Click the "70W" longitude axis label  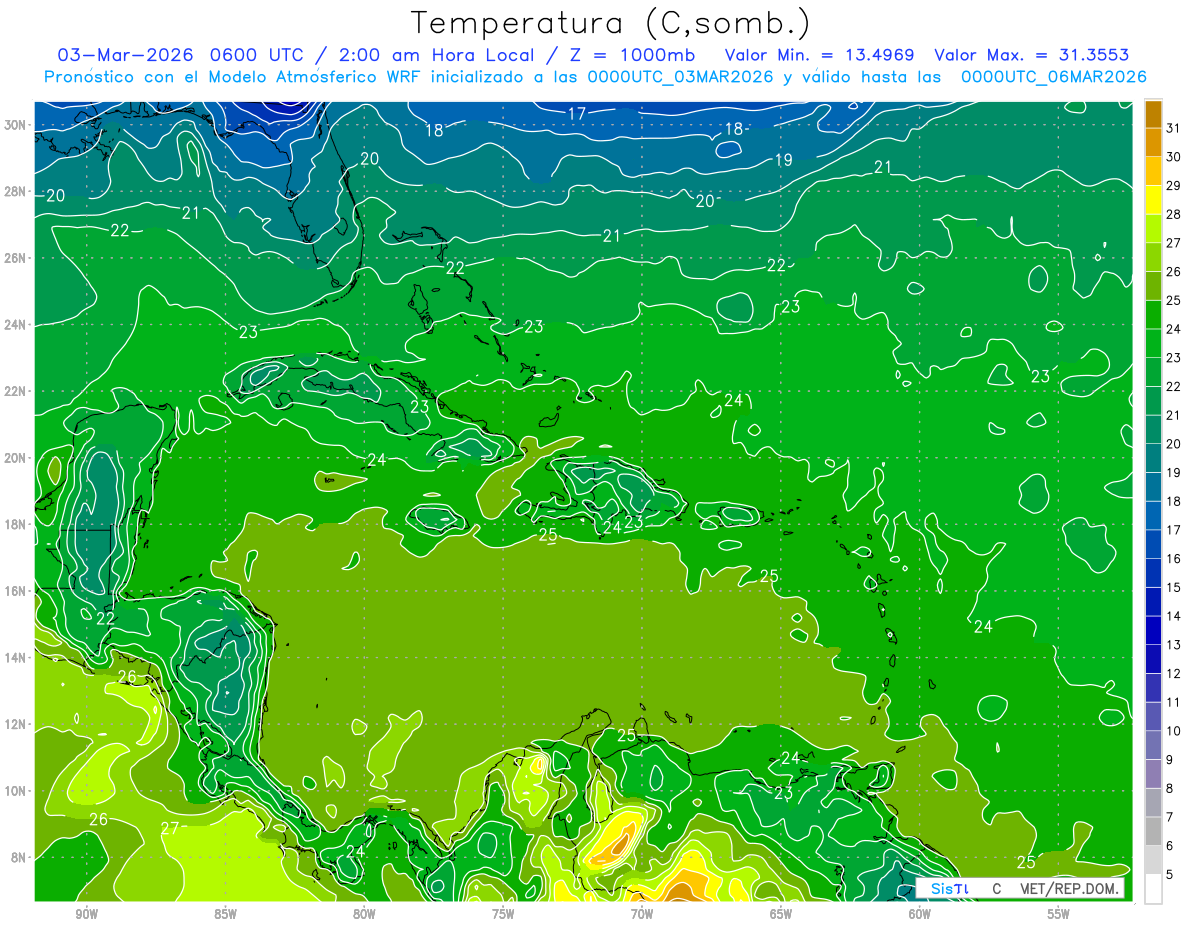click(642, 914)
